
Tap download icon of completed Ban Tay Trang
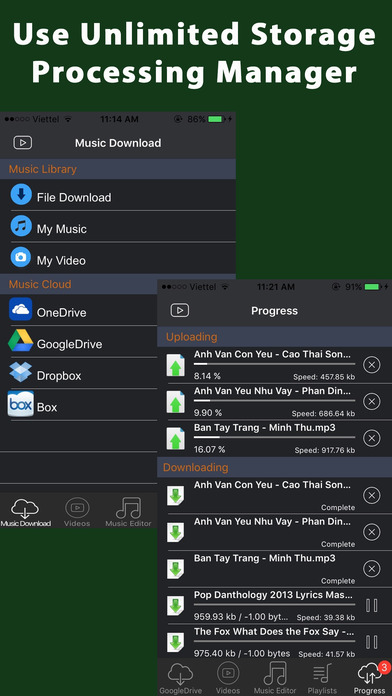[175, 569]
